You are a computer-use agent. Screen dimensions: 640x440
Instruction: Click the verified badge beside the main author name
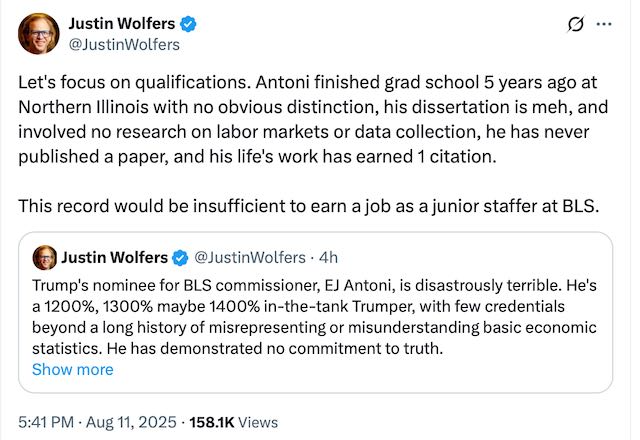tap(194, 23)
